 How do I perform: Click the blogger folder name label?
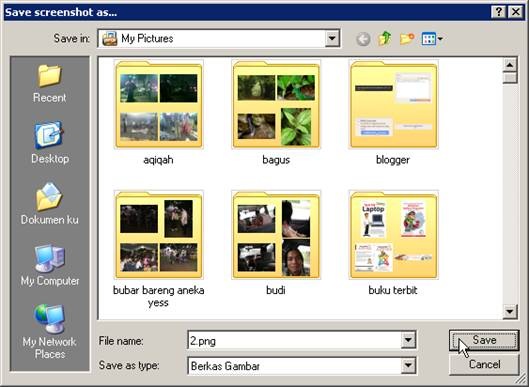coord(393,160)
